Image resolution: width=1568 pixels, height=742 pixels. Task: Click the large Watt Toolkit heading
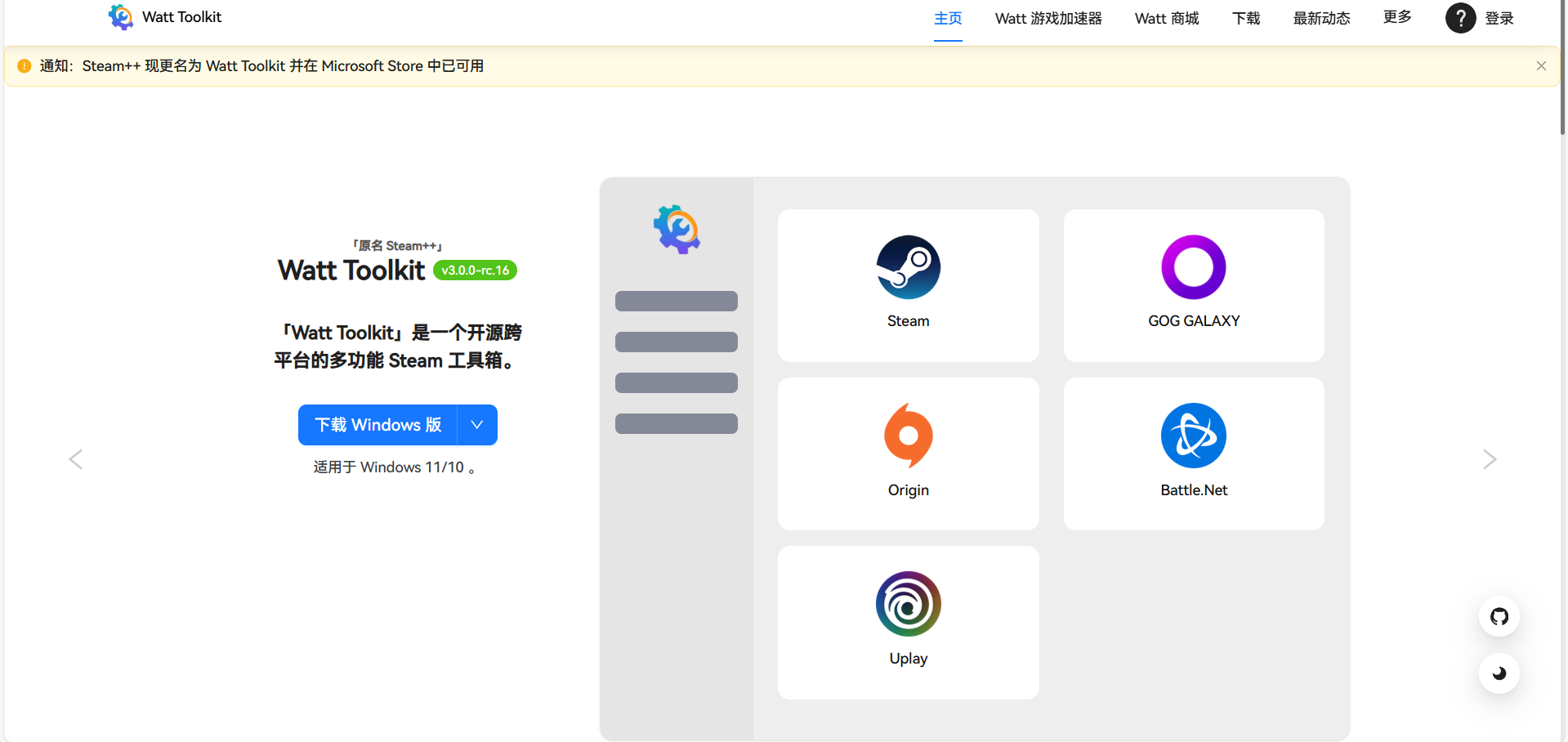(351, 270)
